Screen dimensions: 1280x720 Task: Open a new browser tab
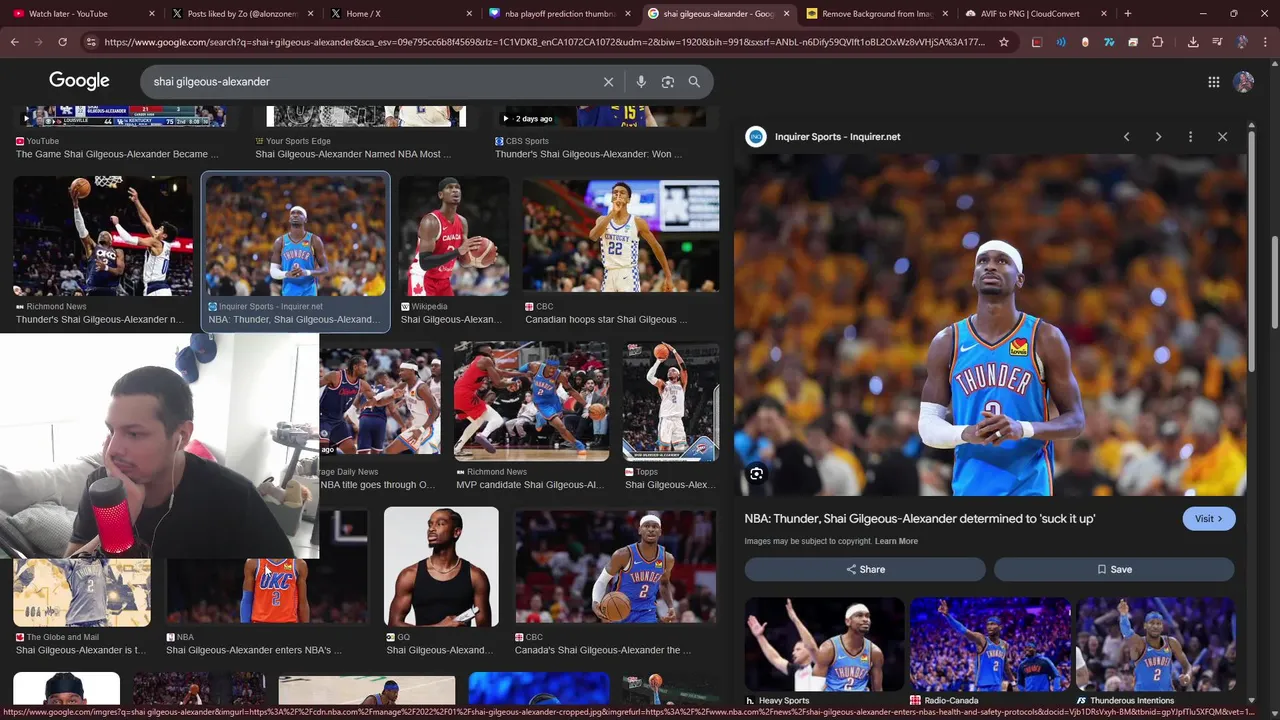tap(1127, 13)
